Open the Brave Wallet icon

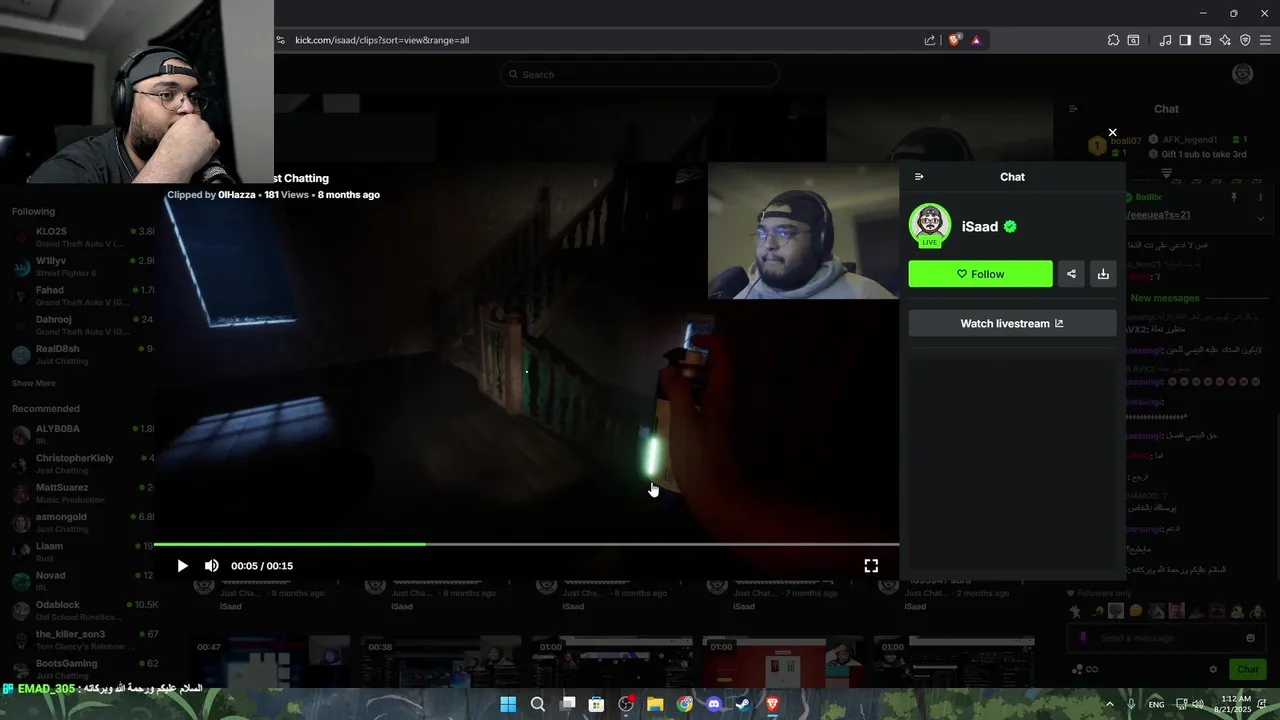(1205, 40)
